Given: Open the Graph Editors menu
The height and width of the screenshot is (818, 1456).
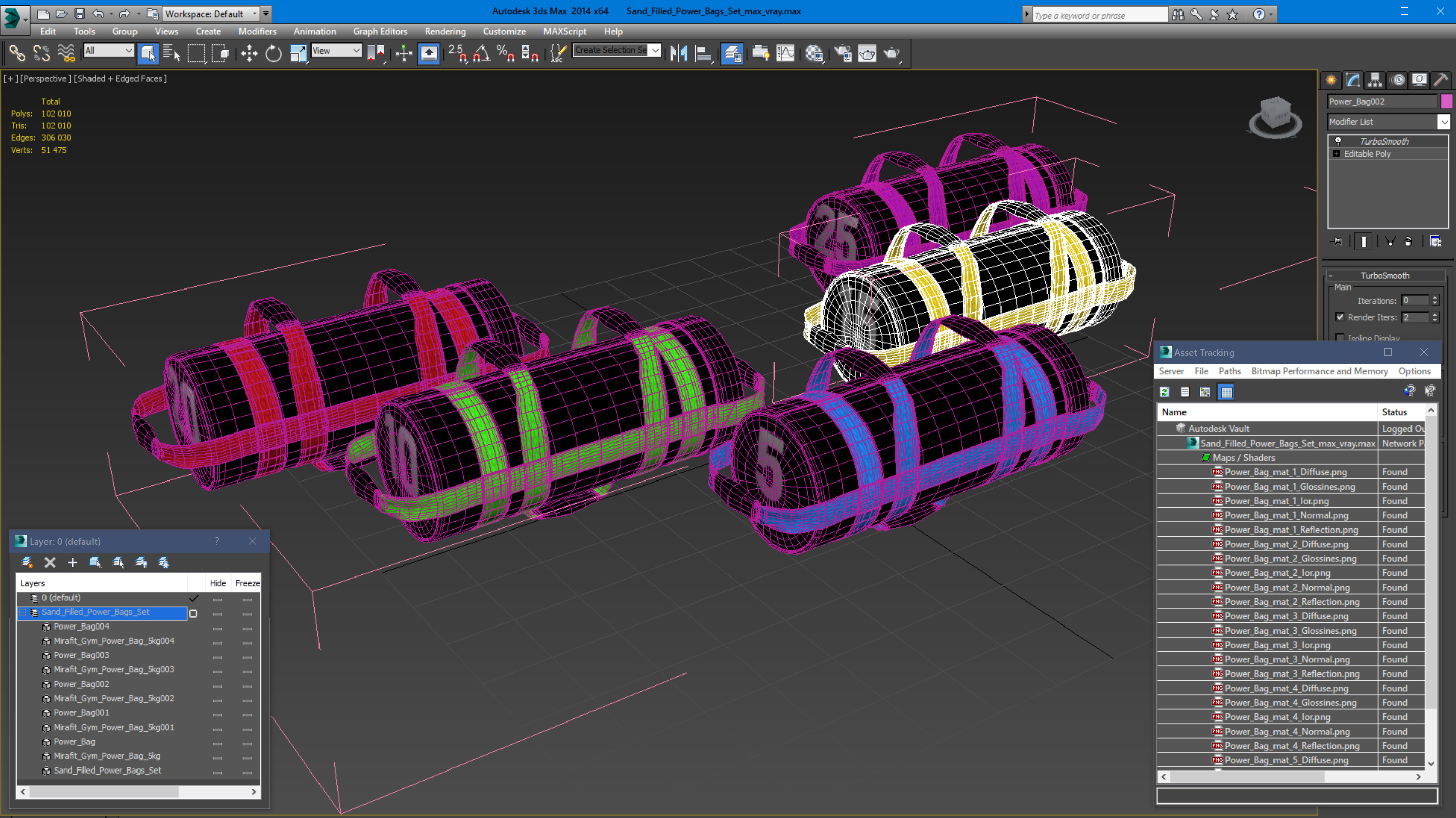Looking at the screenshot, I should [x=380, y=32].
